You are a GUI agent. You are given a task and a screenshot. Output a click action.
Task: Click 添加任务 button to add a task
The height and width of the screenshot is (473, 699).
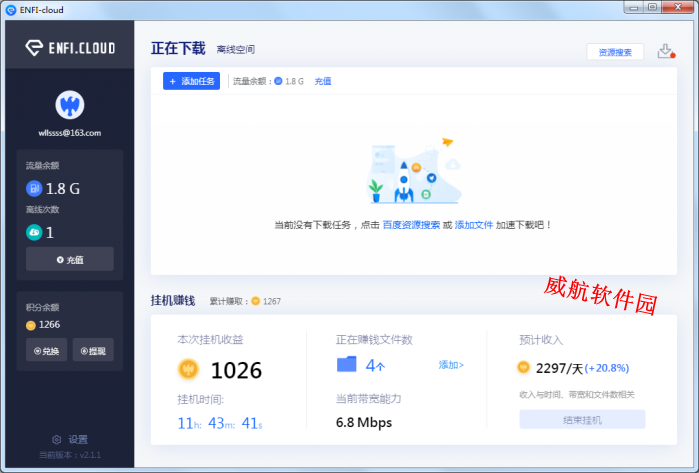tap(191, 81)
